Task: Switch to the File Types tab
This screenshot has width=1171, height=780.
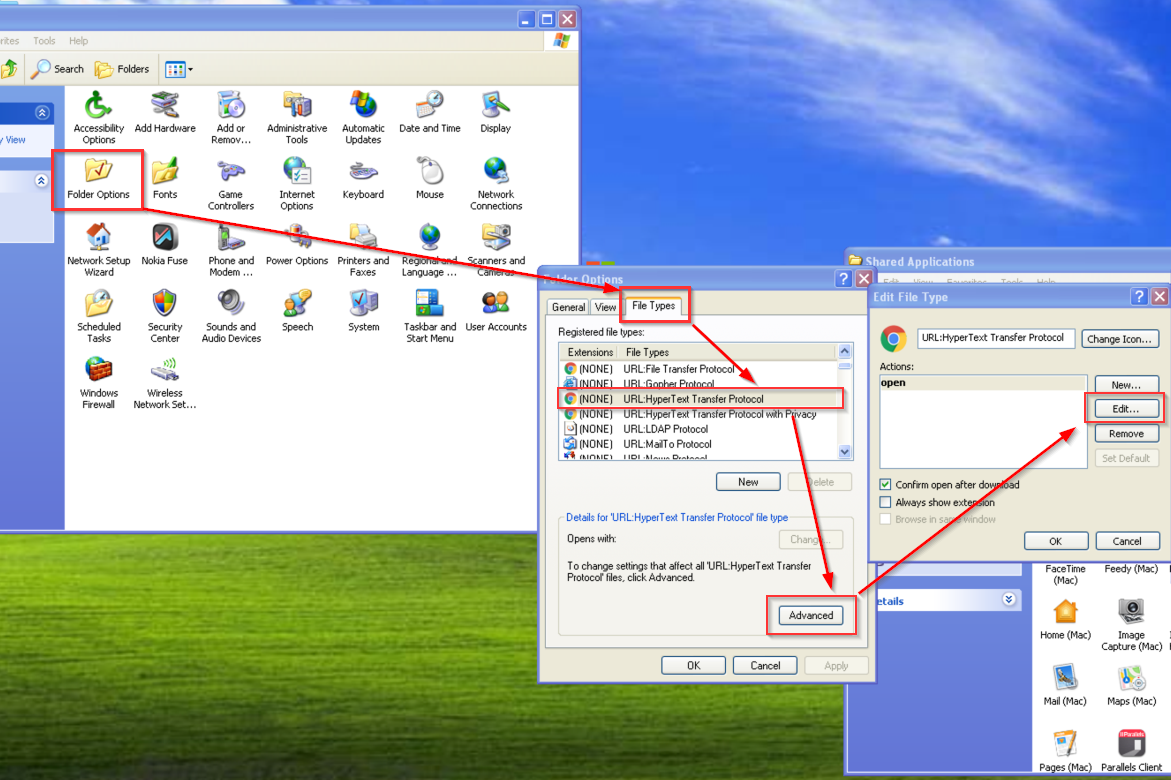Action: [x=654, y=306]
